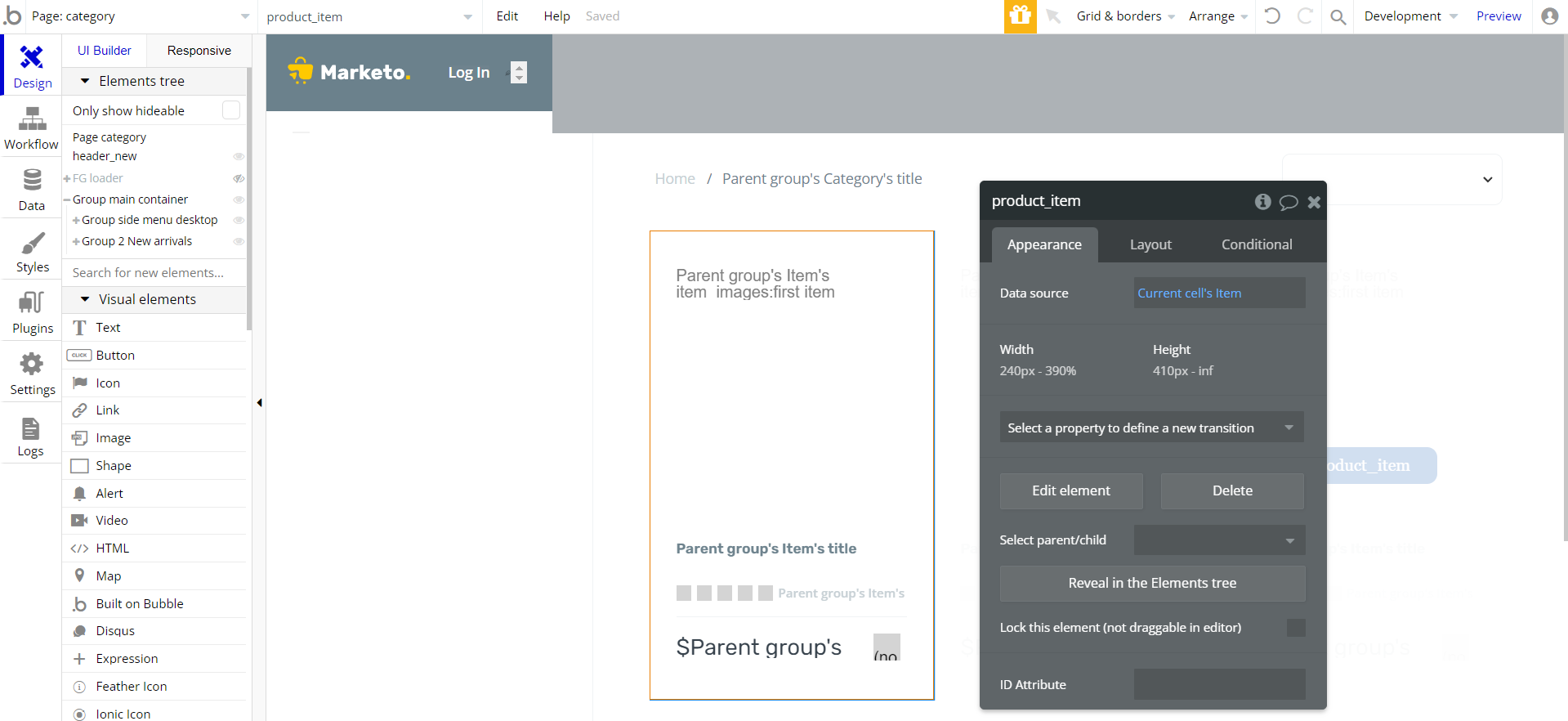The image size is (1568, 721).
Task: Select the Image visual element
Action: point(155,438)
